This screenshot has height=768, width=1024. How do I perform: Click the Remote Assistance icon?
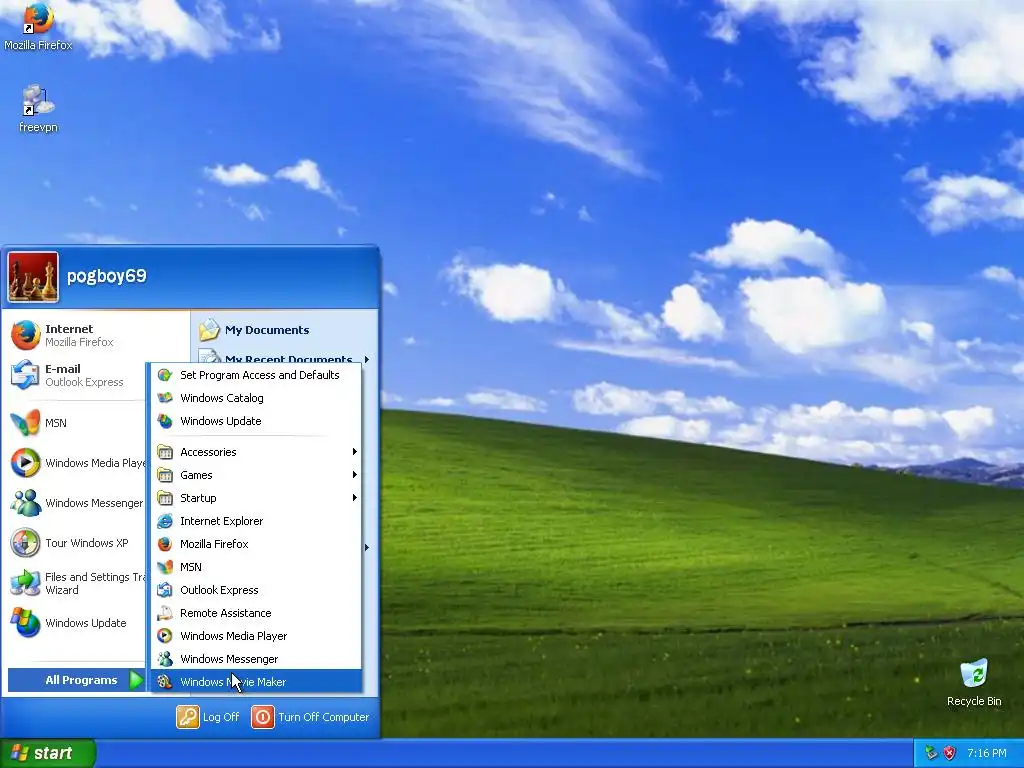point(165,613)
